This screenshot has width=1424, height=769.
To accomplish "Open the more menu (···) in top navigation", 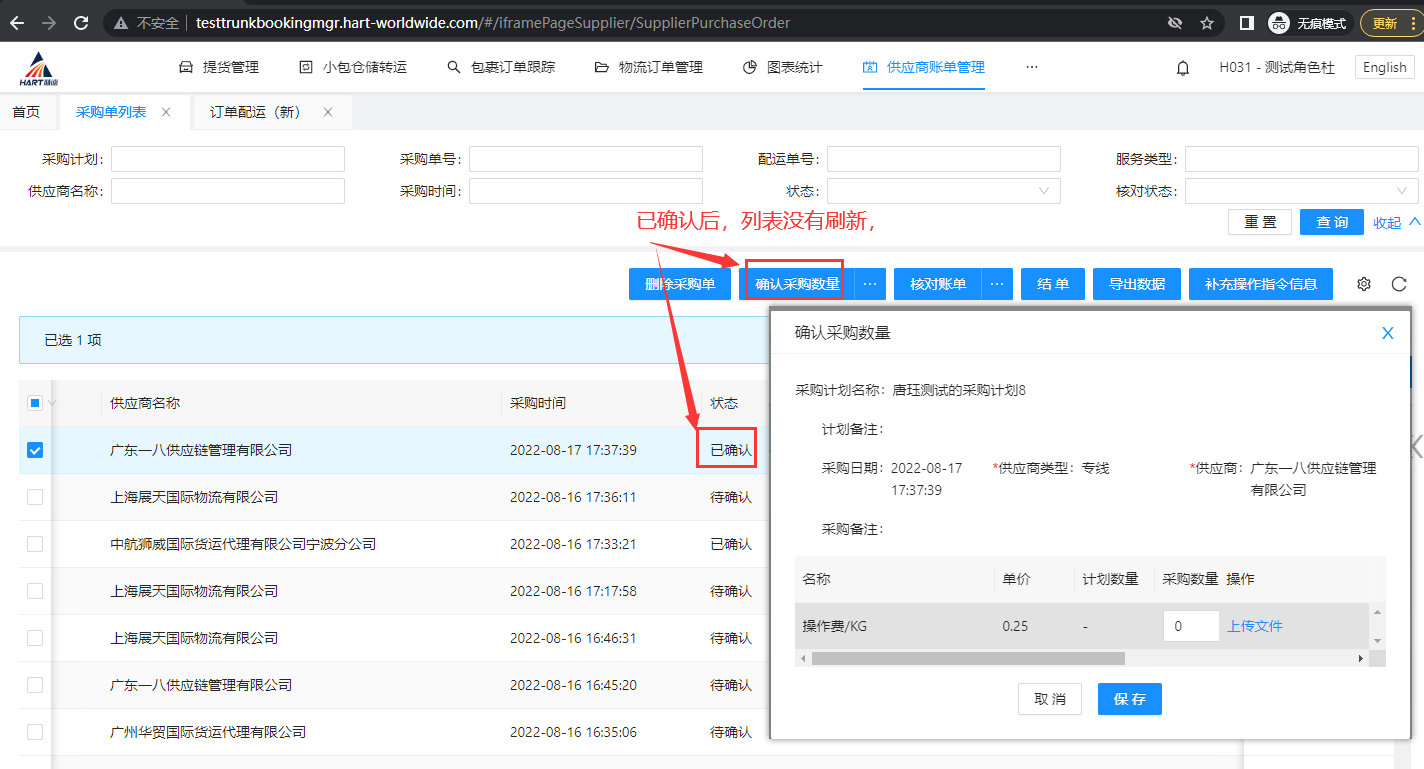I will (1032, 67).
